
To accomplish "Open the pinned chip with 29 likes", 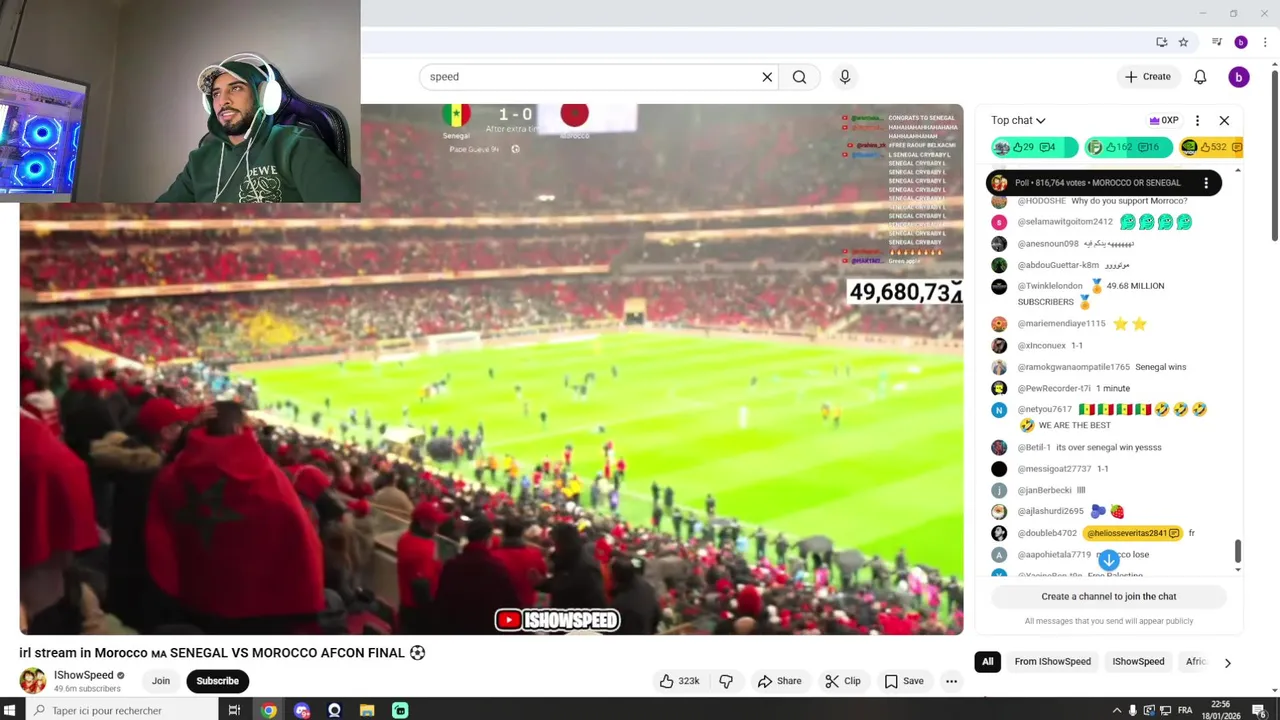I will (x=1034, y=148).
